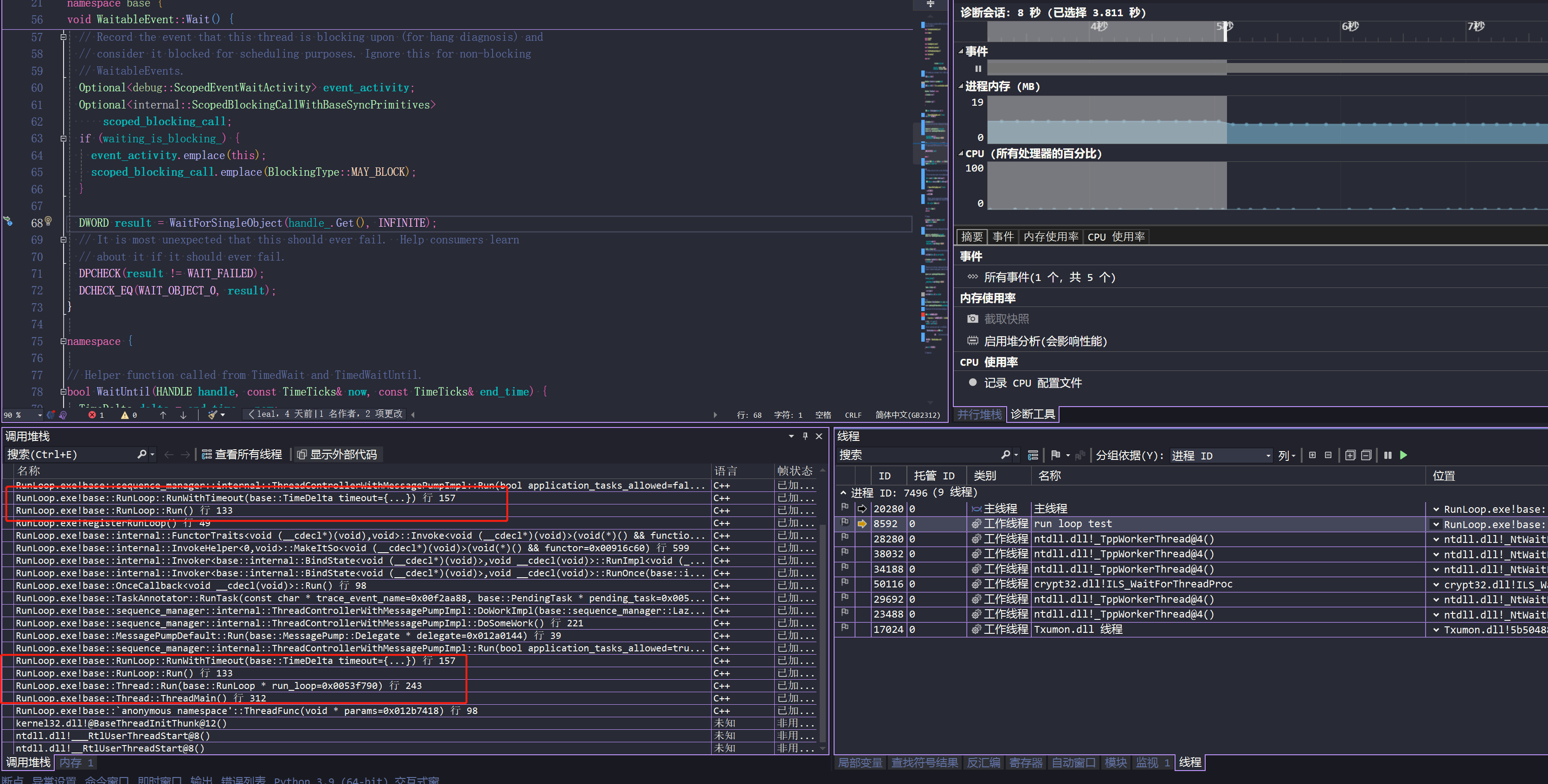Open the zoom 90 % dropdown
Image resolution: width=1548 pixels, height=784 pixels.
[x=39, y=414]
